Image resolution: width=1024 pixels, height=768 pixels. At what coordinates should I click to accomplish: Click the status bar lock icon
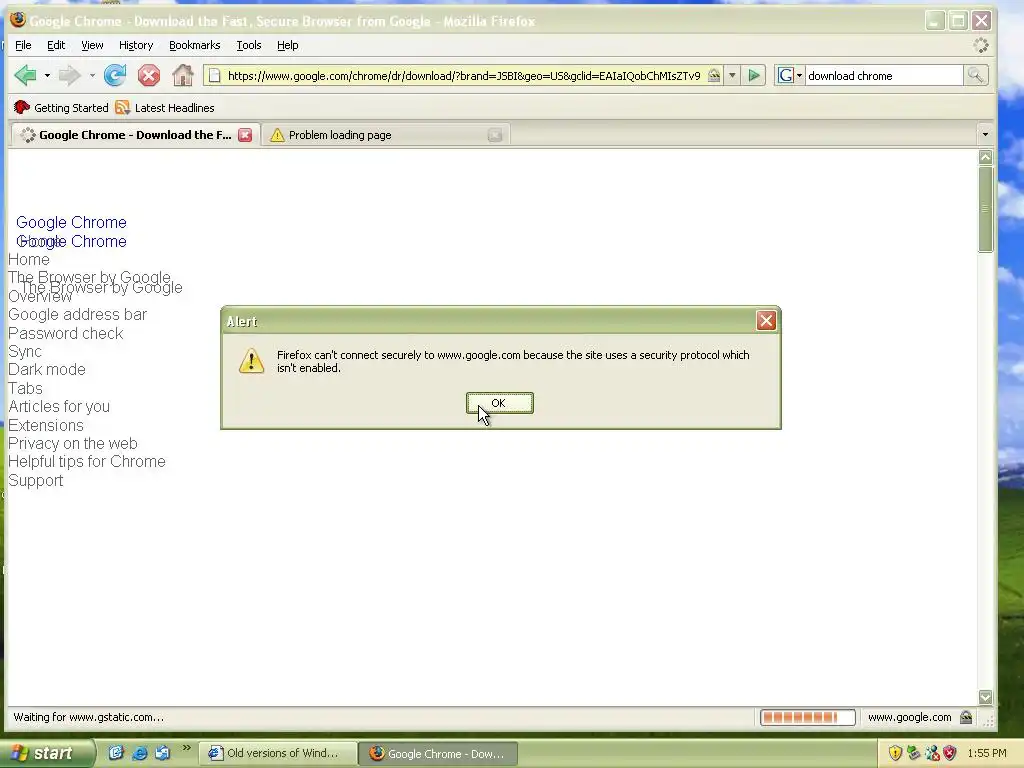tap(966, 718)
